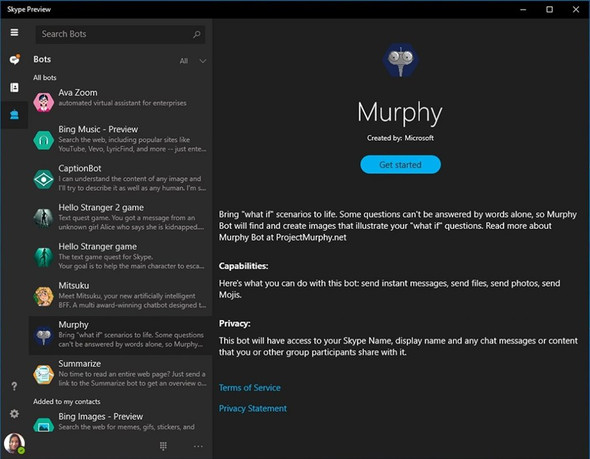
Task: Click Hello Stranger game avatar
Action: tap(44, 257)
